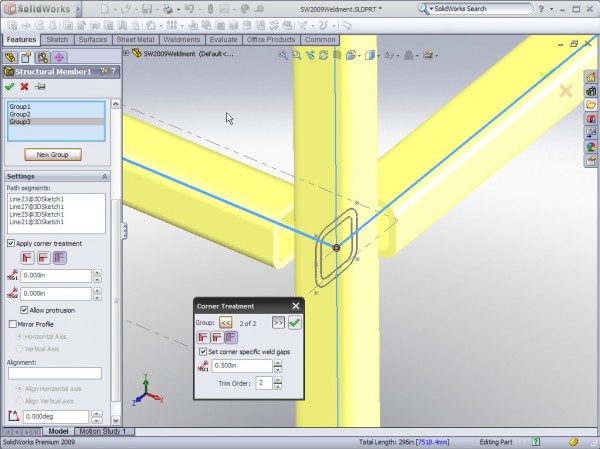Open the FeatureManager design tree tab
The width and height of the screenshot is (600, 449).
[12, 57]
